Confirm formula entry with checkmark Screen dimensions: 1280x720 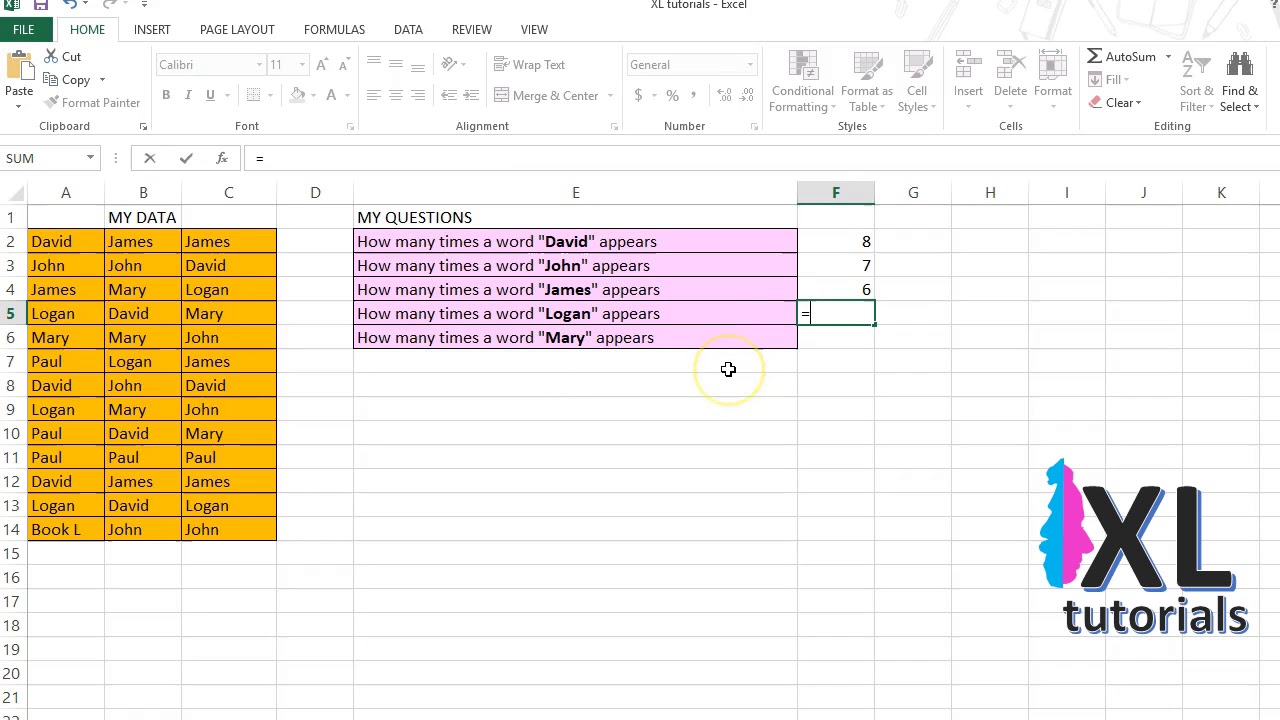tap(186, 158)
